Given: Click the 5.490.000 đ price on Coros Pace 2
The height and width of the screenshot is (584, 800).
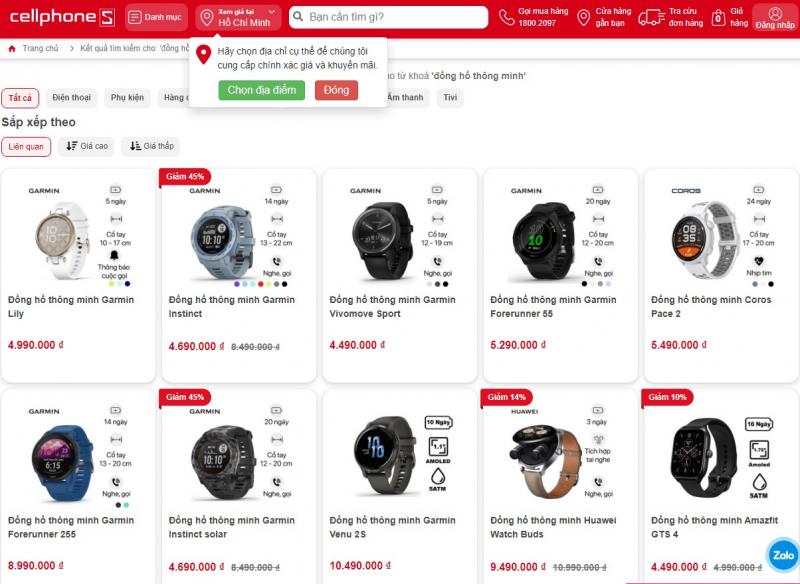Looking at the screenshot, I should coord(679,345).
